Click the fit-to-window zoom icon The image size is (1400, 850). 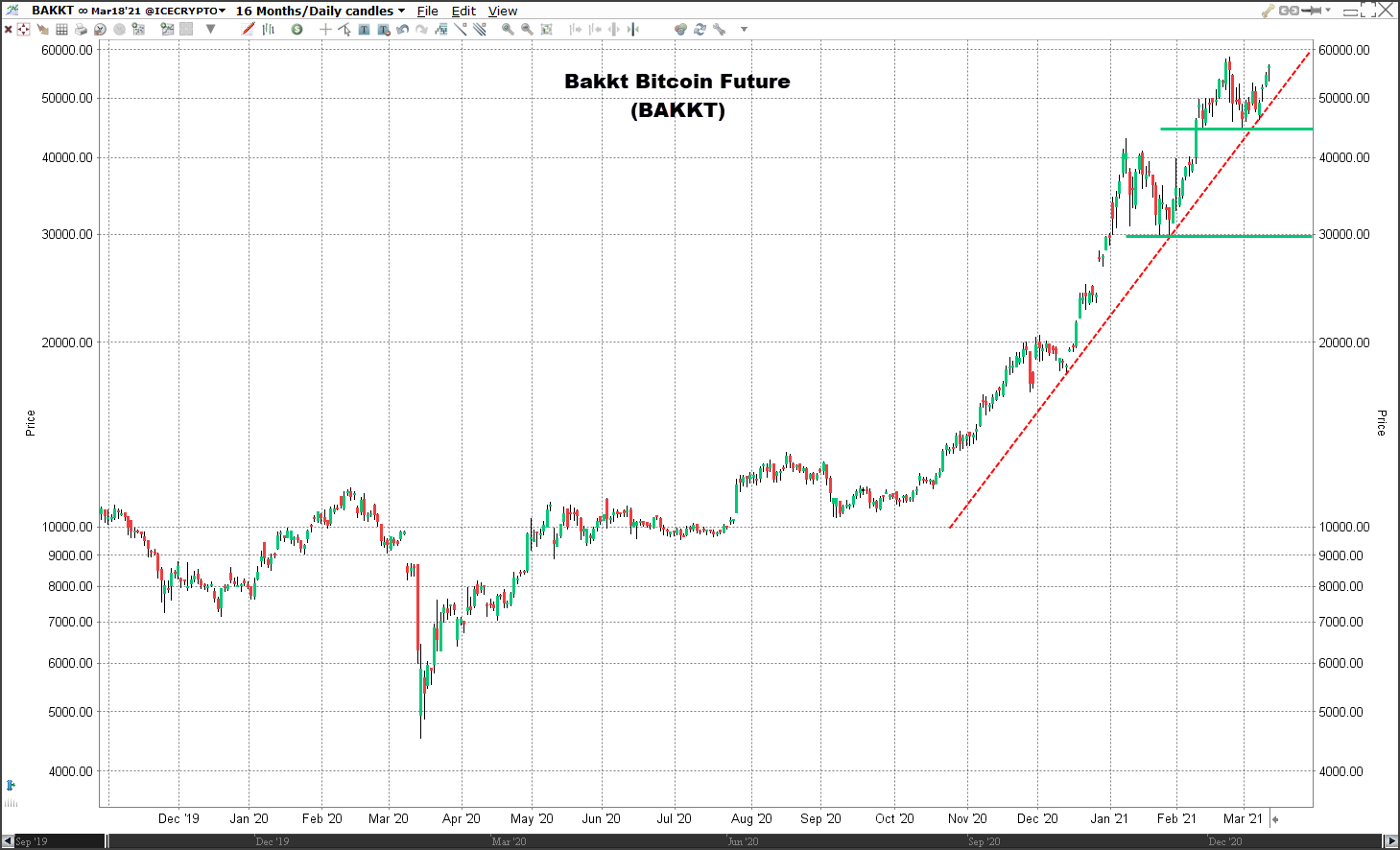[546, 29]
